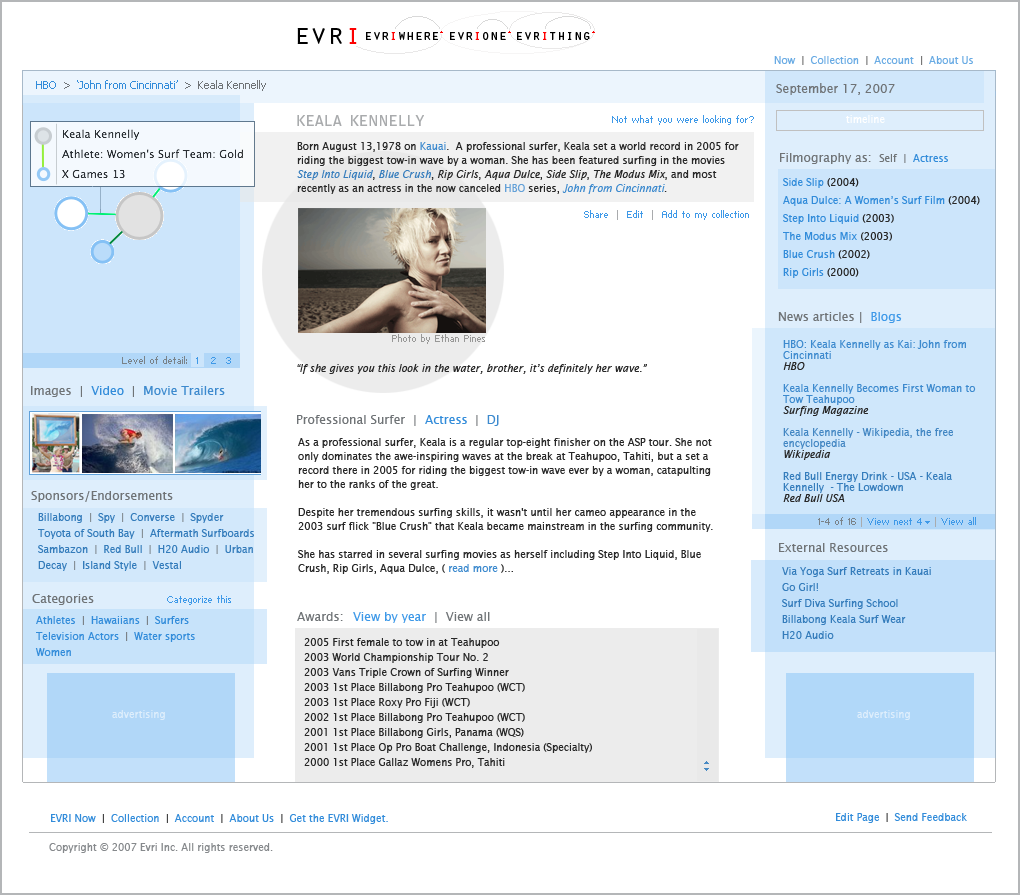The image size is (1020, 895).
Task: Switch to the Movie Trailers tab
Action: coord(183,391)
